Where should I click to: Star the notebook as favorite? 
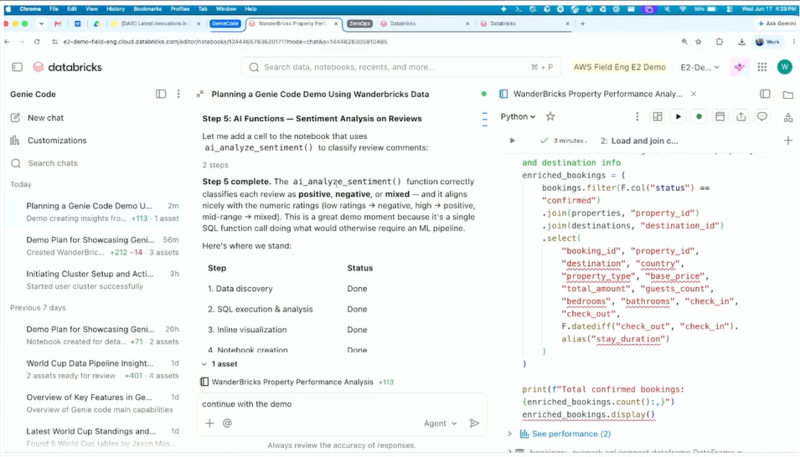pyautogui.click(x=550, y=116)
